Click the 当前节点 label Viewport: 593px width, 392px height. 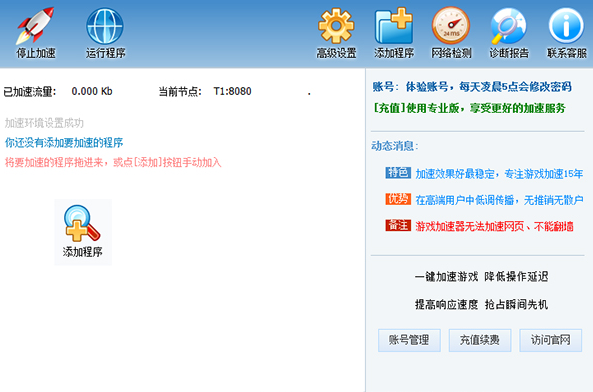[x=180, y=91]
